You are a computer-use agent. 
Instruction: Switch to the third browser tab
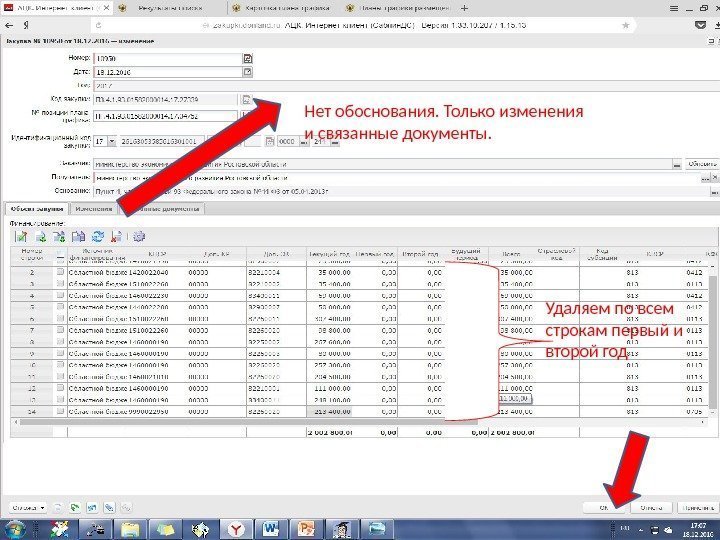pos(285,8)
